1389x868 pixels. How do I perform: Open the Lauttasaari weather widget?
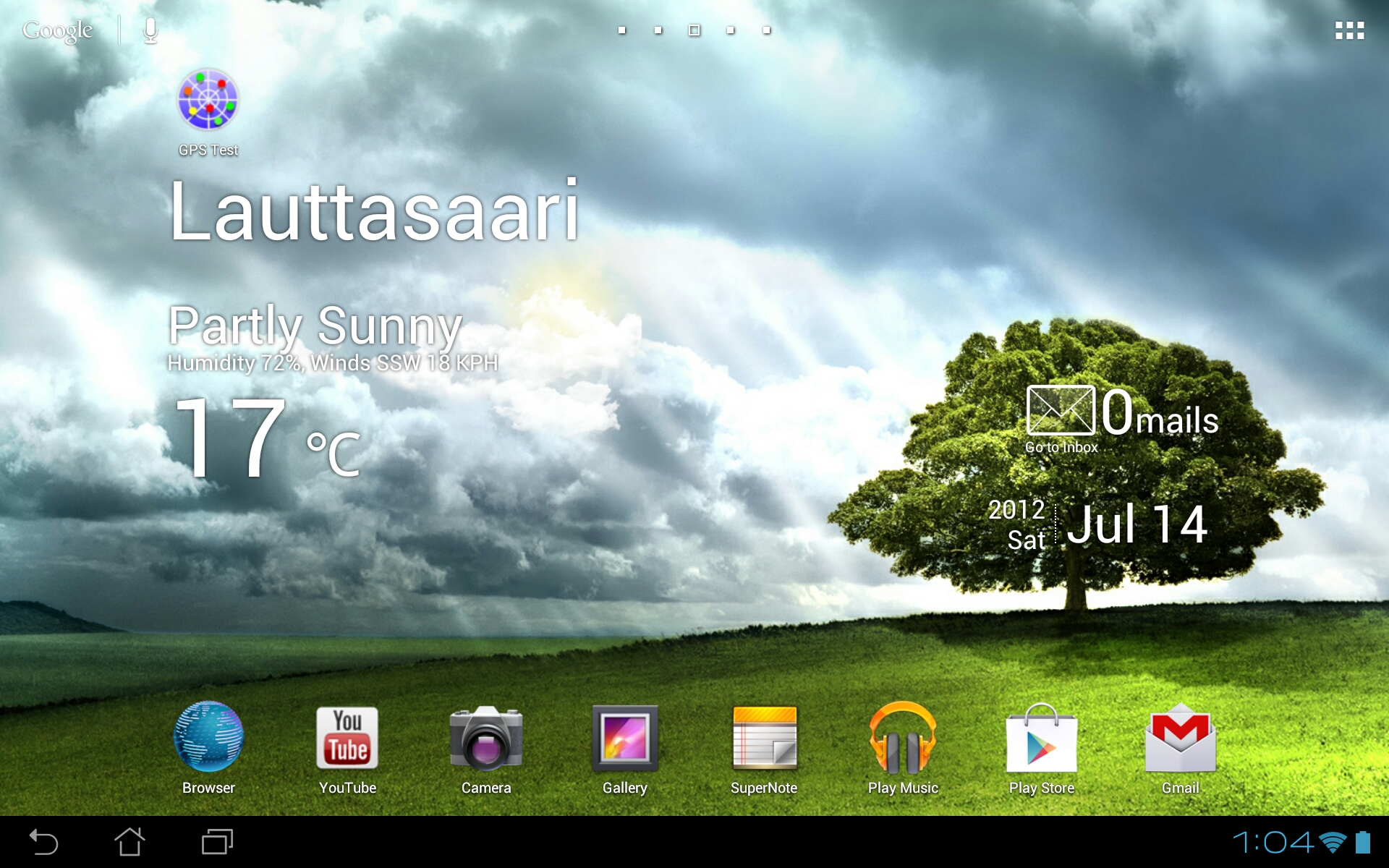point(374,211)
